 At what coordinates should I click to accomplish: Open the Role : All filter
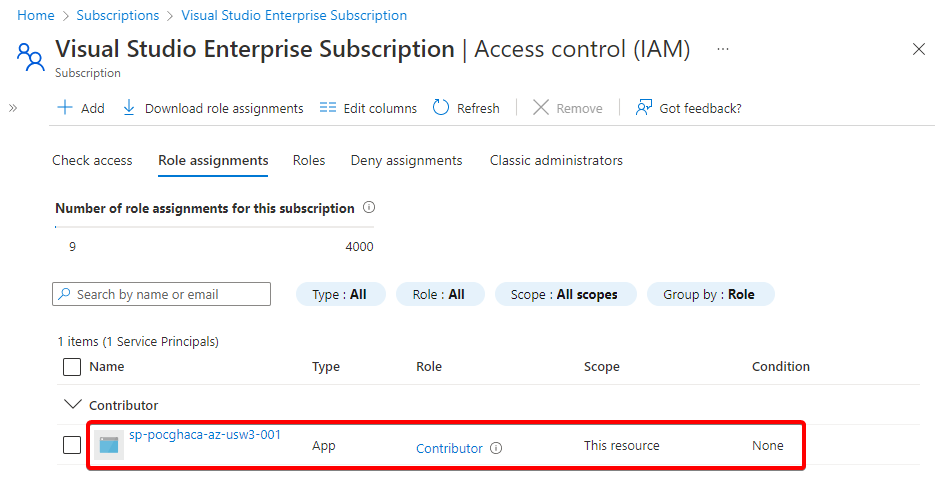click(x=439, y=294)
